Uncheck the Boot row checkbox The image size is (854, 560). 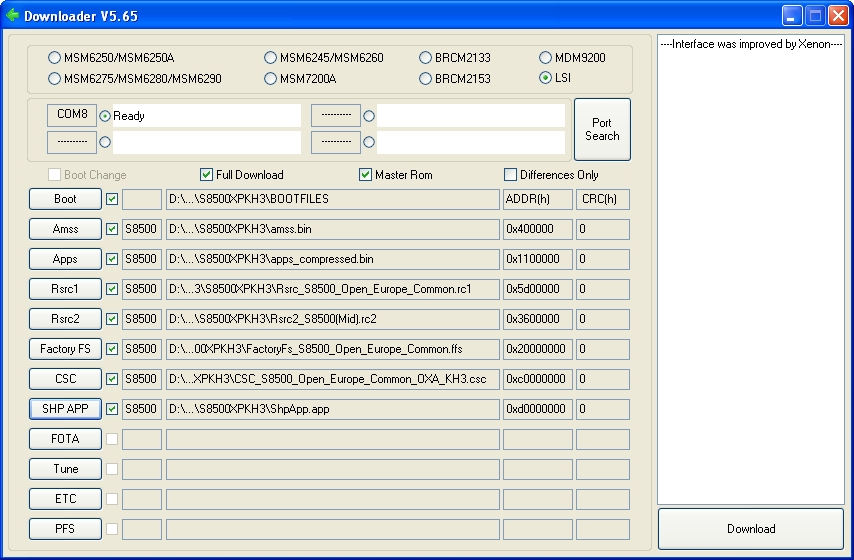pos(112,199)
